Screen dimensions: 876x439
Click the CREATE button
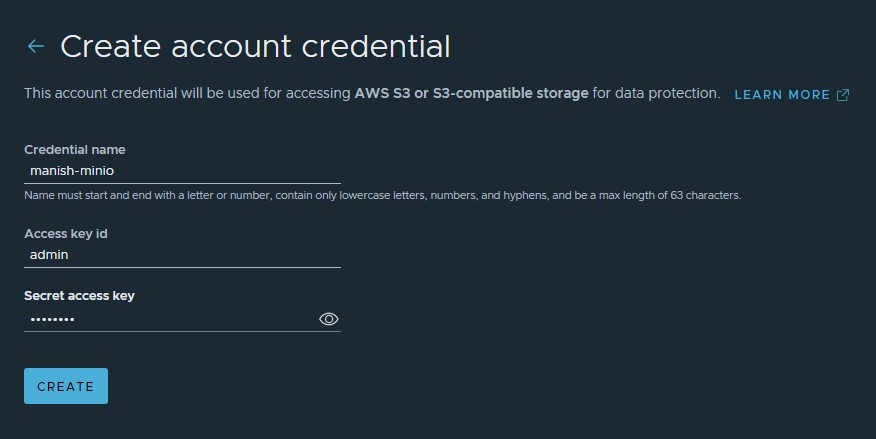click(x=66, y=386)
